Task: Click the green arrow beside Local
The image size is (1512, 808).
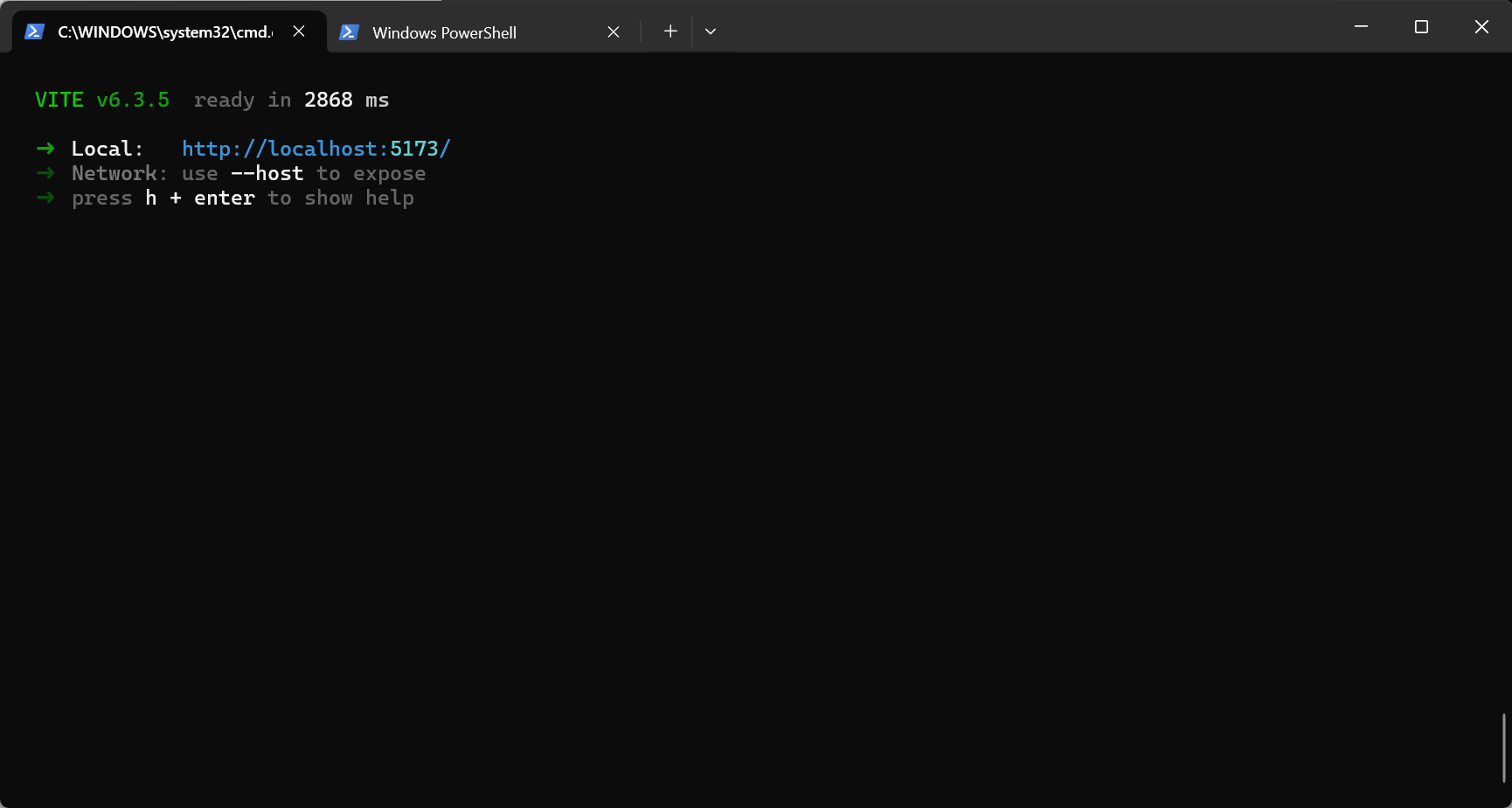Action: [x=45, y=149]
